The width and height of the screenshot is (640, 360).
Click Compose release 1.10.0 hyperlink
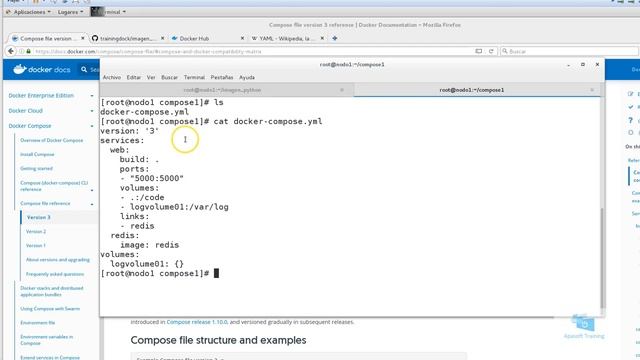coord(197,322)
